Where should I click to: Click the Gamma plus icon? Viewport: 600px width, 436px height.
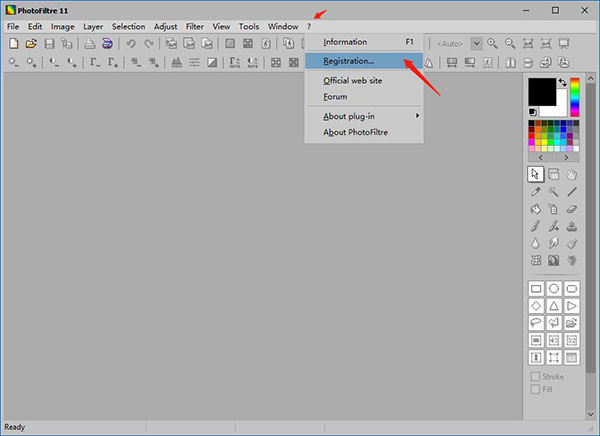click(112, 62)
